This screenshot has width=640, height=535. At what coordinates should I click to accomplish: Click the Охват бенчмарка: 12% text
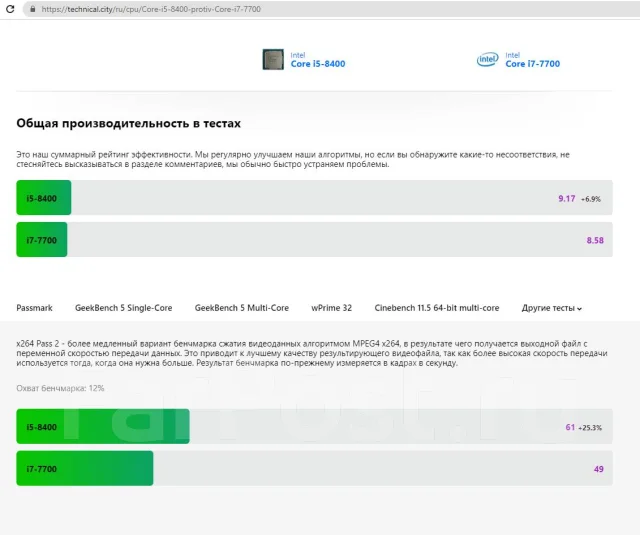60,388
